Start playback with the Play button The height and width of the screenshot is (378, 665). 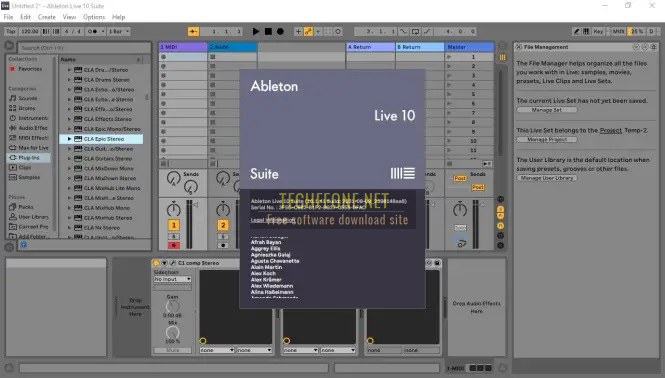(x=255, y=31)
